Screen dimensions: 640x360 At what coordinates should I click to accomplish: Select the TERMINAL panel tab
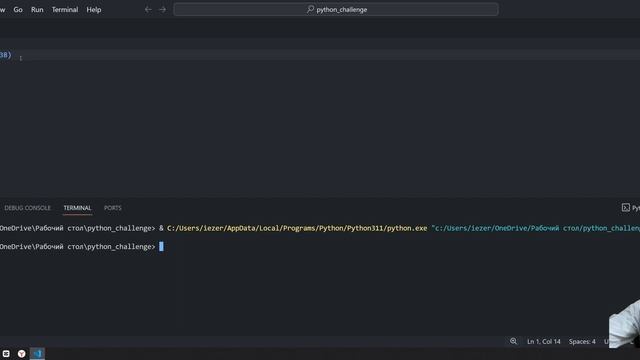(77, 208)
